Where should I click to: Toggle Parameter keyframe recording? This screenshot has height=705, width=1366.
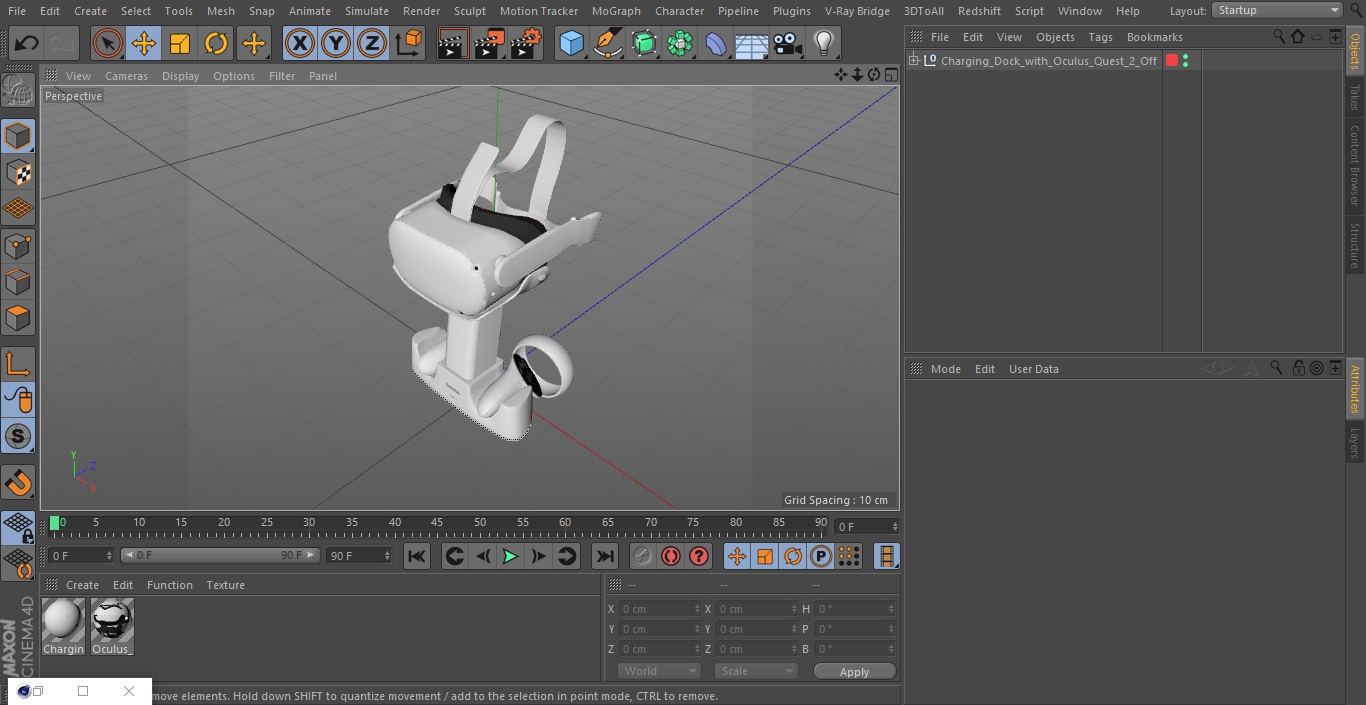(x=821, y=556)
